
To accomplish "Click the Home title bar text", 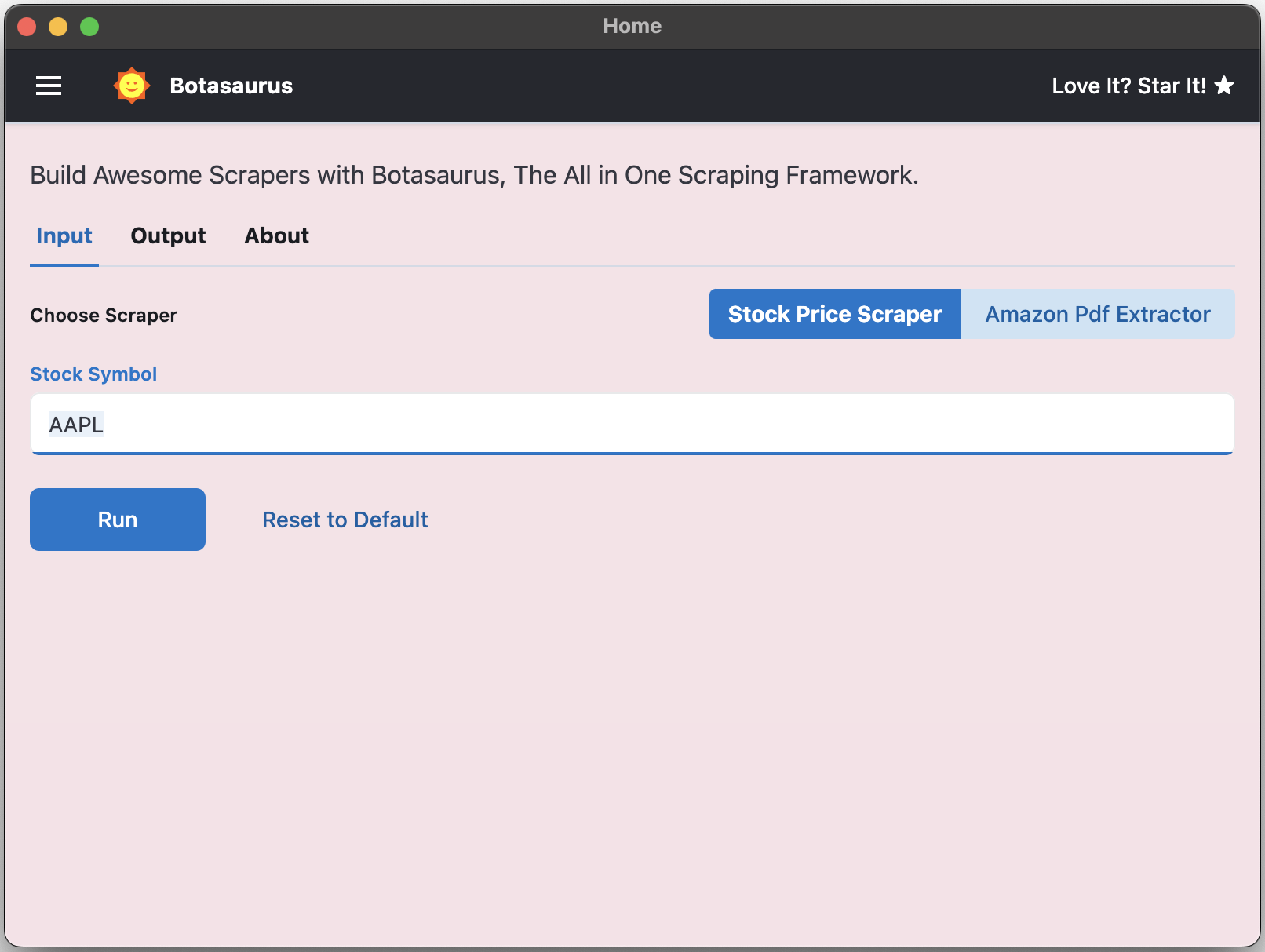I will (x=632, y=26).
